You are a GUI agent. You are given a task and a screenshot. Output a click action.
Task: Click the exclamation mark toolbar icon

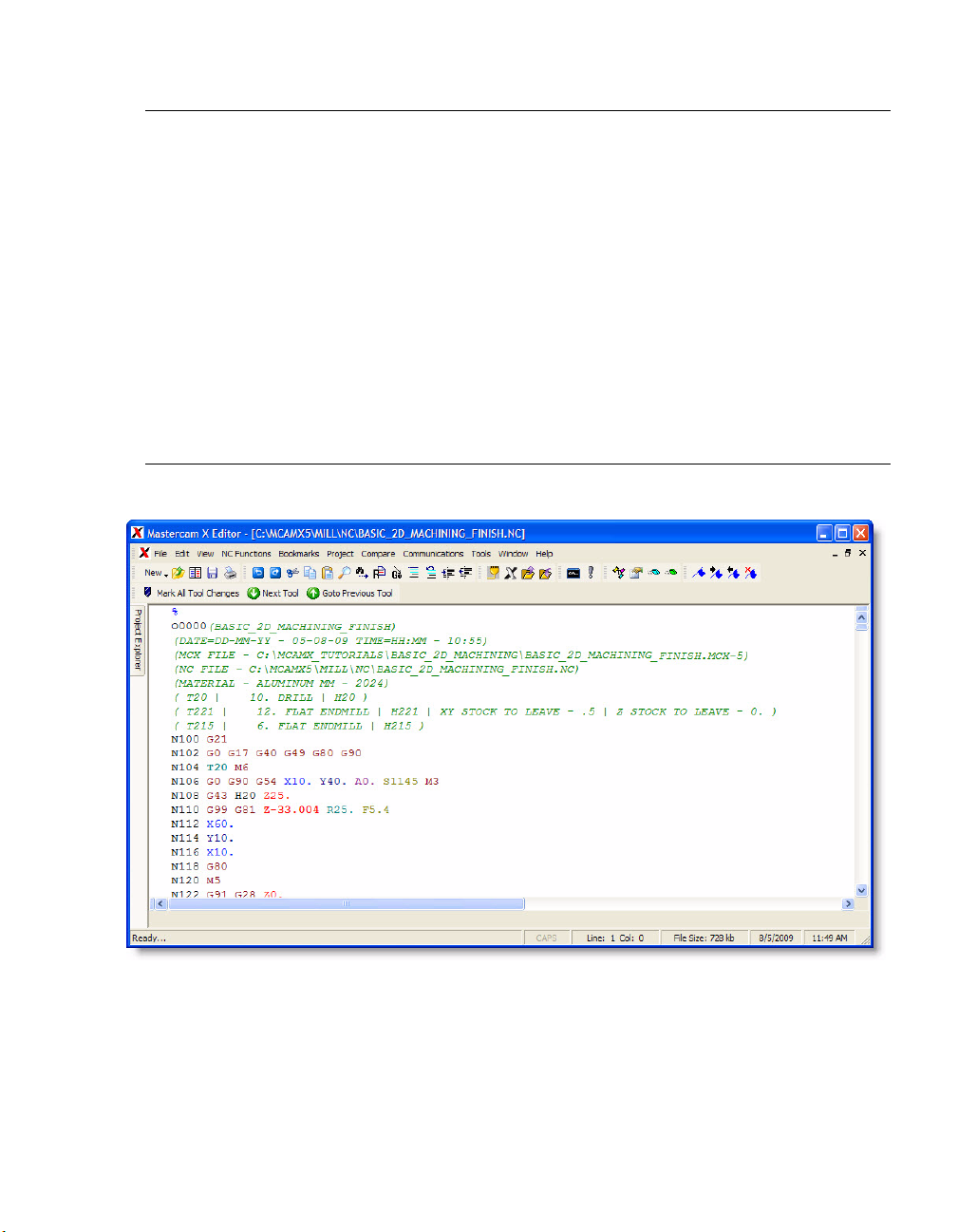point(591,573)
